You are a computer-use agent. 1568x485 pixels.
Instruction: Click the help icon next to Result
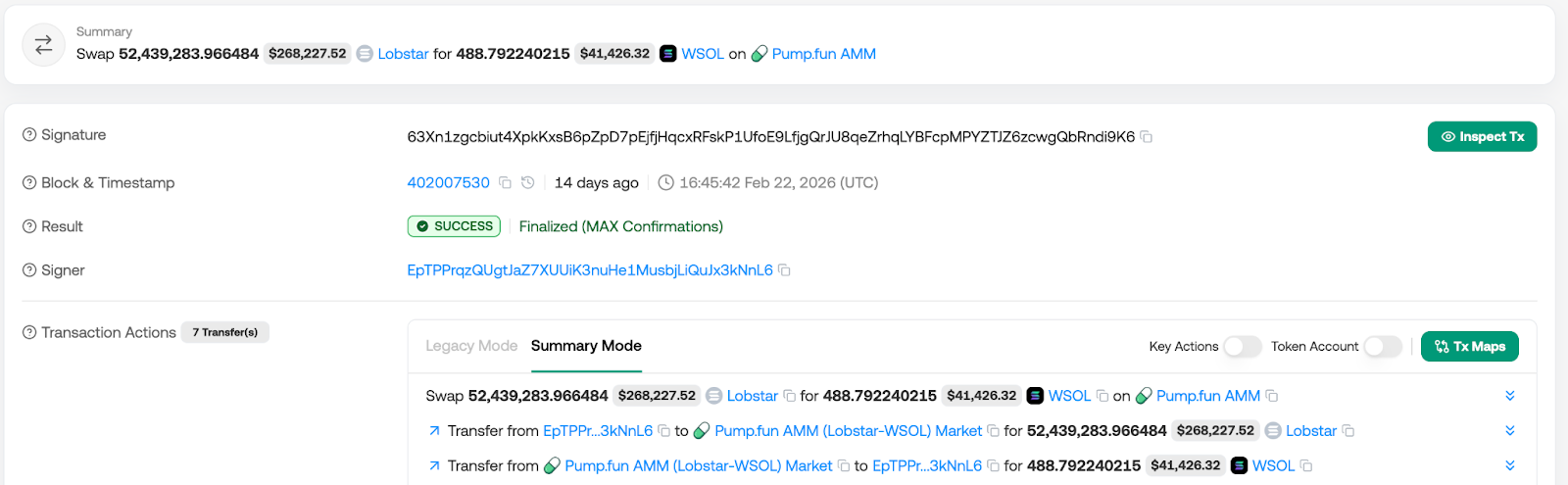click(x=29, y=226)
